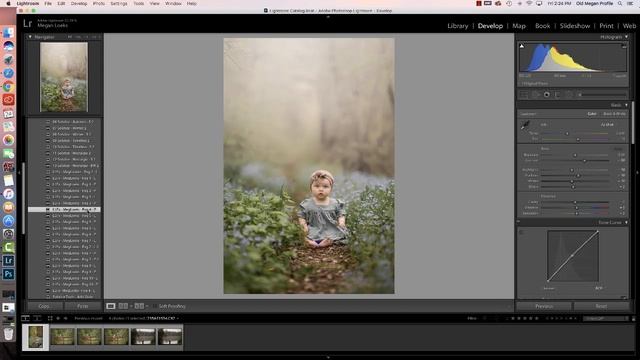Open the white balance As Shot dropdown
The image size is (640, 360).
[x=608, y=124]
